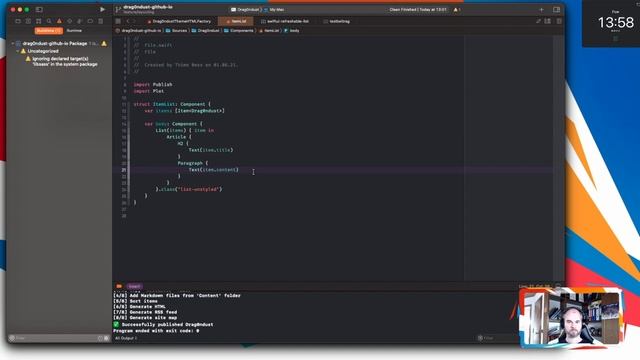Click Components folder in the jump bar
640x360 pixels.
pyautogui.click(x=239, y=31)
